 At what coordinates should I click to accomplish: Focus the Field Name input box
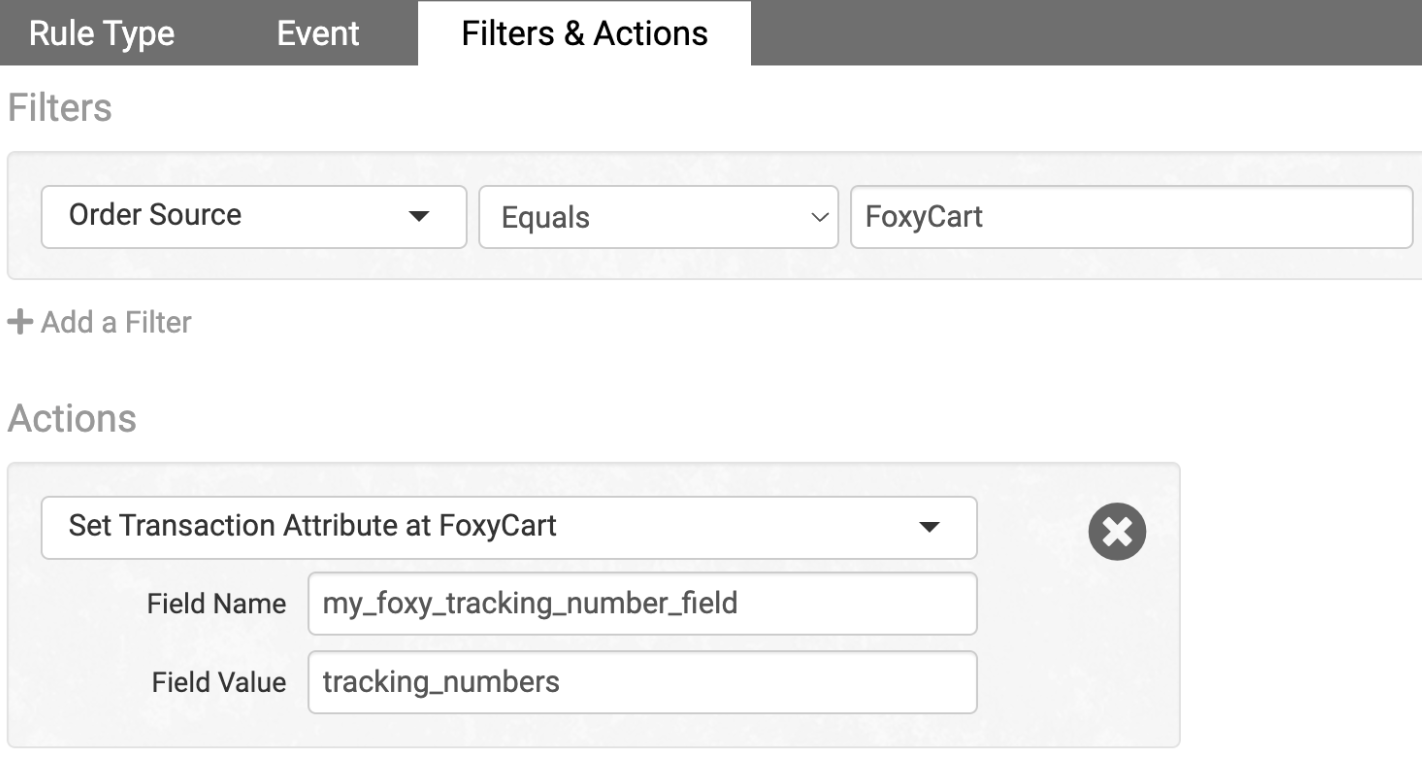tap(642, 604)
